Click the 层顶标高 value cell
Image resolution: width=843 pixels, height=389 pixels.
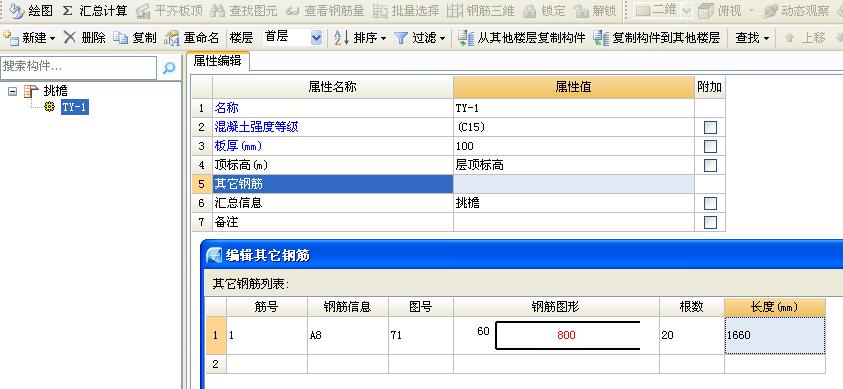tap(574, 165)
